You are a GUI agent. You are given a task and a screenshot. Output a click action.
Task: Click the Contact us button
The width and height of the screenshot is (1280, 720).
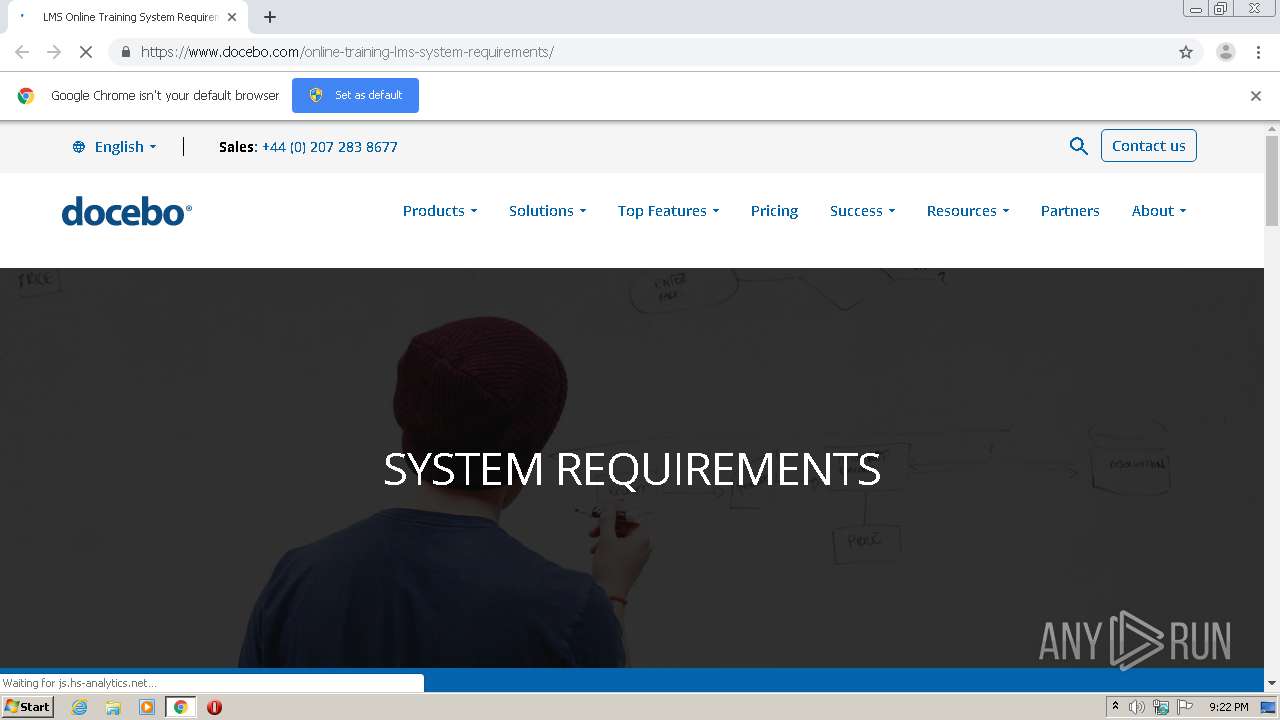pos(1149,146)
